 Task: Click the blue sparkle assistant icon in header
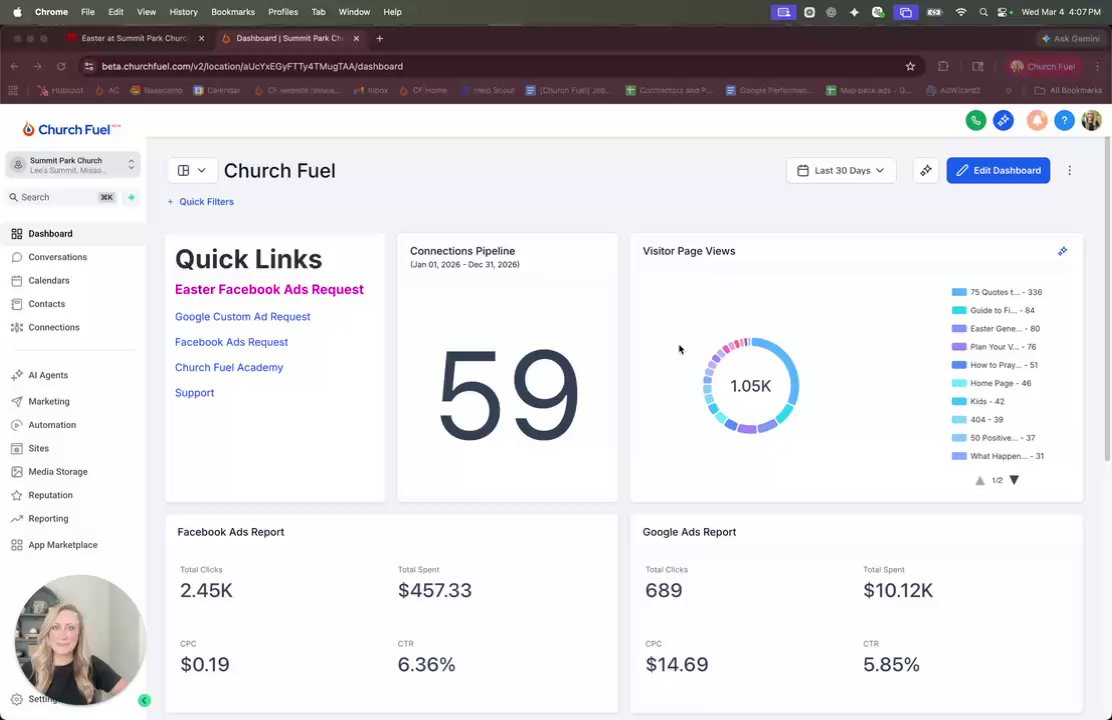tap(1003, 121)
